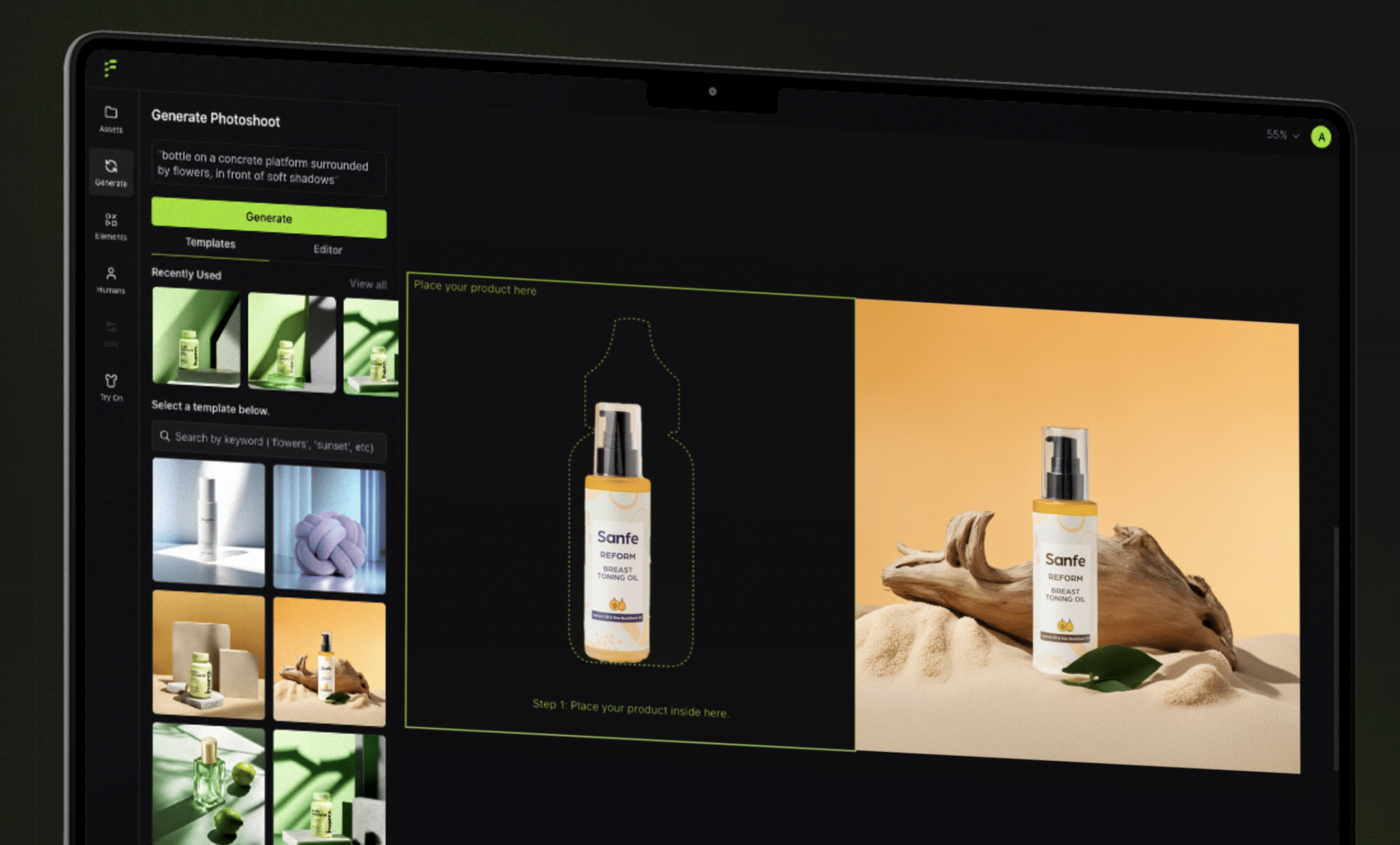Click the vertical scrollbar on right edge
Screen dimensions: 1400x845
pos(1336,648)
